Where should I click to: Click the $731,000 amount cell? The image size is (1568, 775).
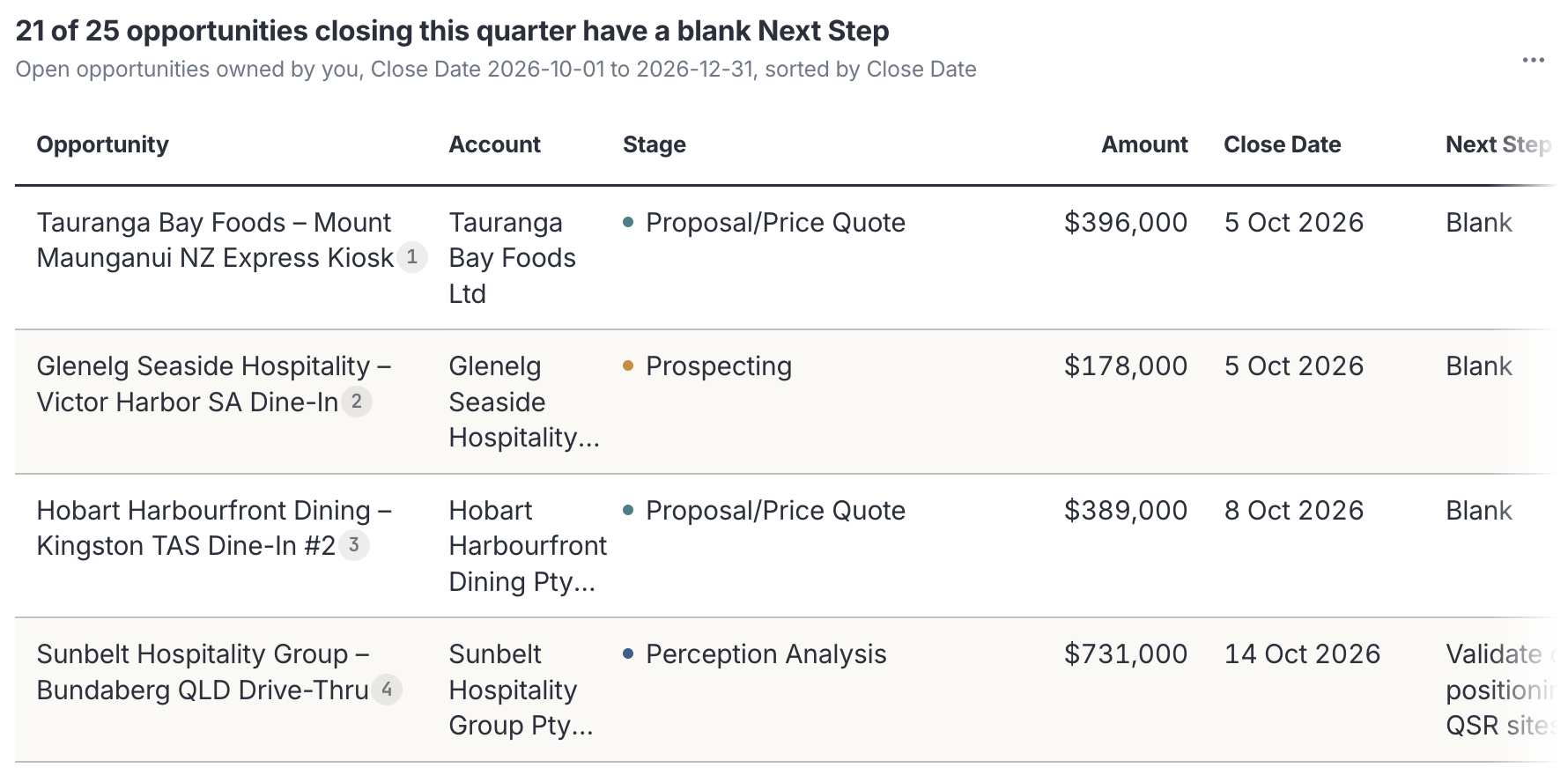coord(1126,654)
